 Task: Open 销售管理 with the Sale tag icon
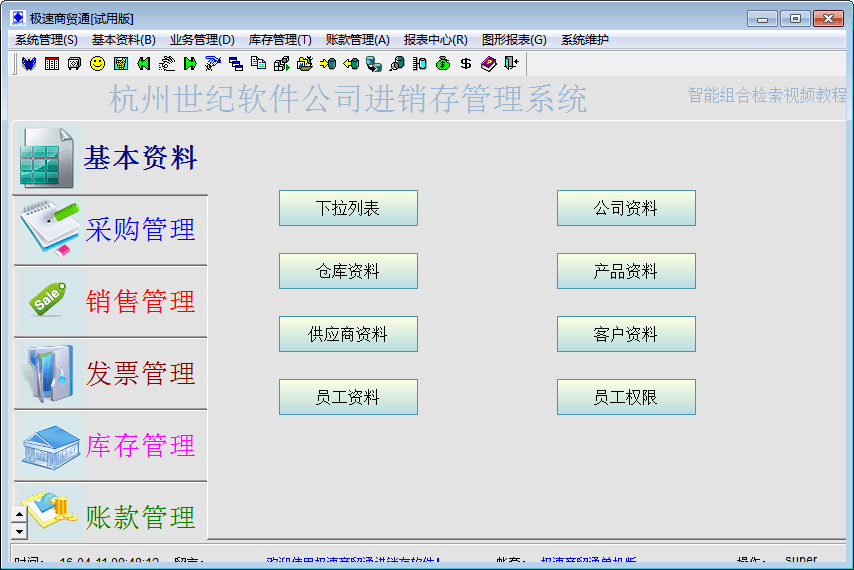pos(109,301)
